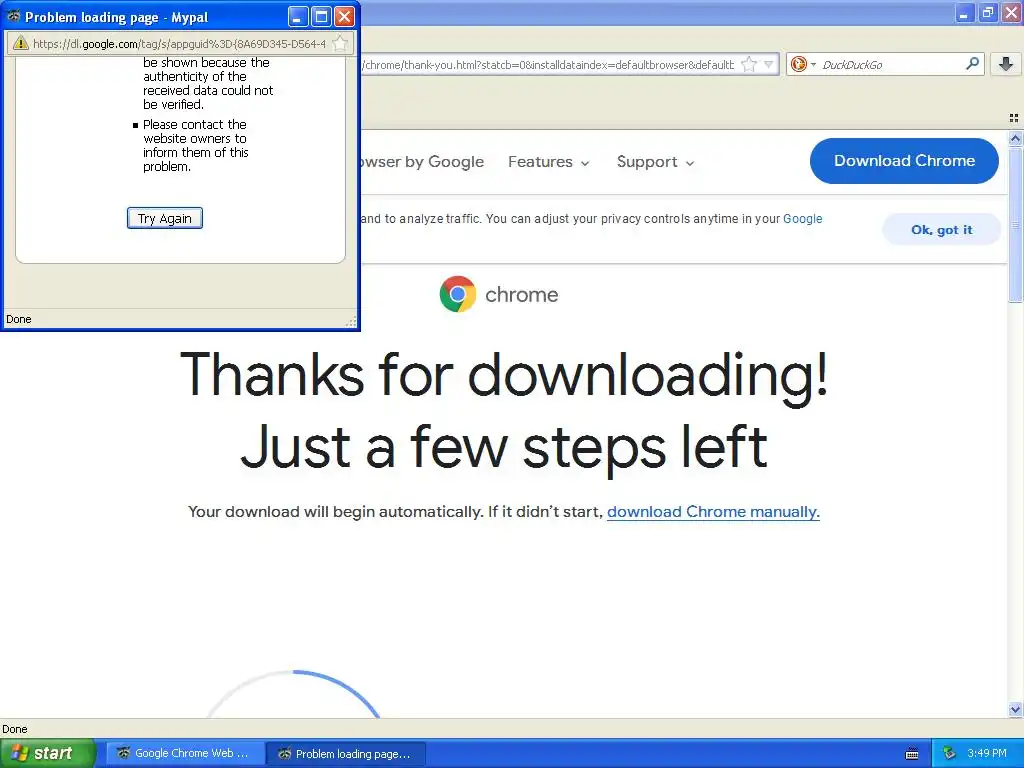1024x768 pixels.
Task: Open the Windows start button
Action: (x=48, y=753)
